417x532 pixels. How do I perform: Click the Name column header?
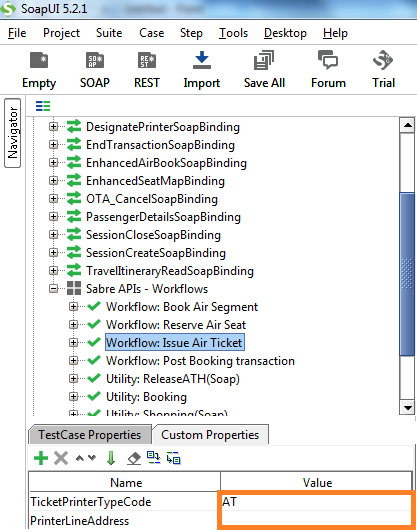click(x=126, y=482)
